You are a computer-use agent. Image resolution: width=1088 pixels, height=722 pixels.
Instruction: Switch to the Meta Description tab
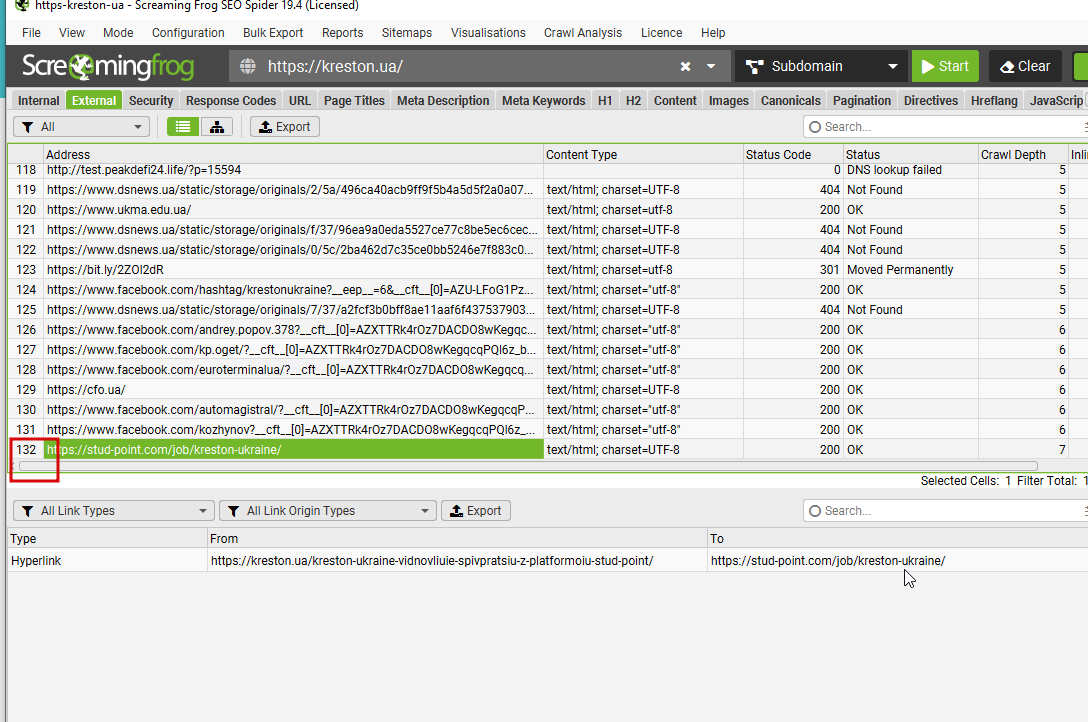tap(443, 101)
